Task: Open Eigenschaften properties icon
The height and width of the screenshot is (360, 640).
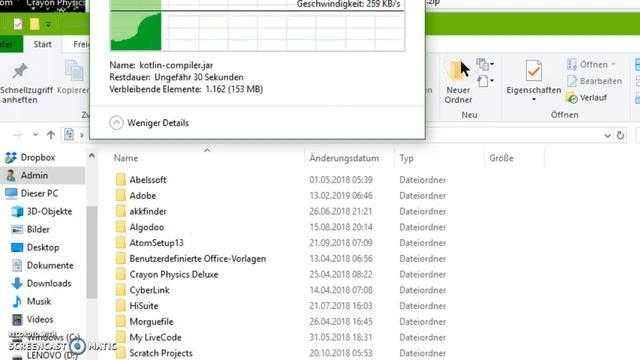Action: (x=533, y=71)
